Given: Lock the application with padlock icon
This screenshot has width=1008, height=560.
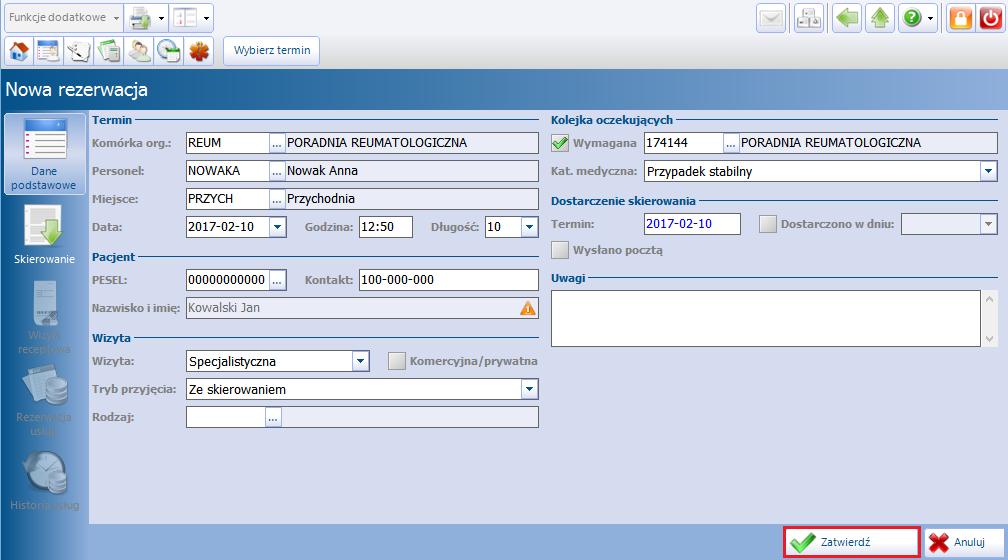Looking at the screenshot, I should click(960, 18).
